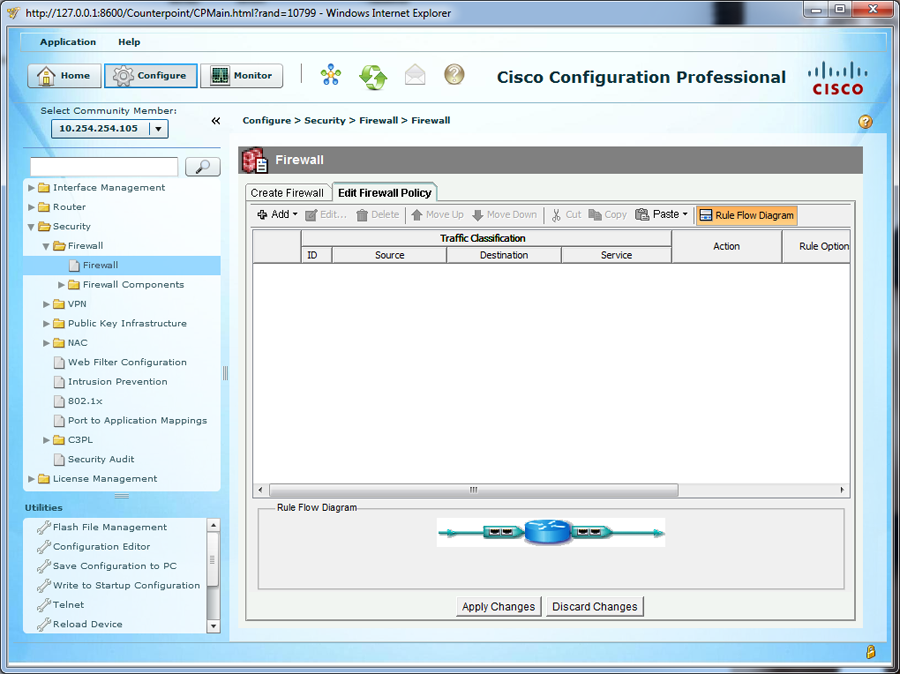900x674 pixels.
Task: Click the rule table scroll-right arrow
Action: tap(842, 490)
